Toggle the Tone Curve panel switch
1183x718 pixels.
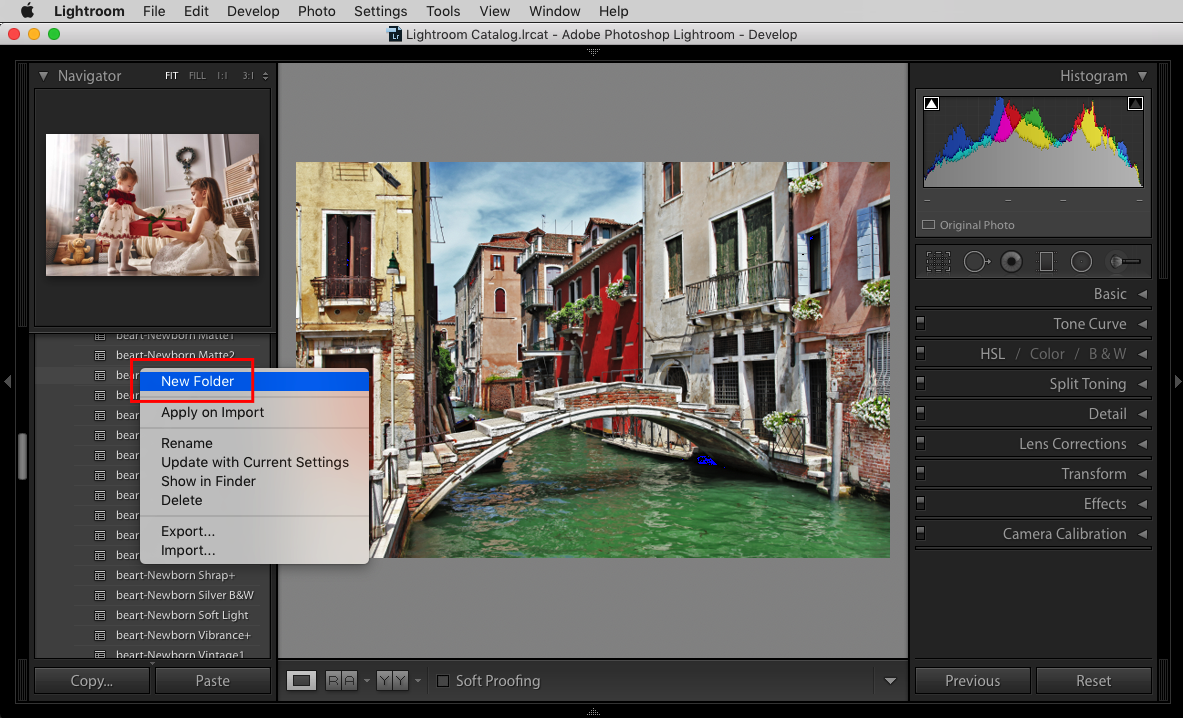point(921,324)
